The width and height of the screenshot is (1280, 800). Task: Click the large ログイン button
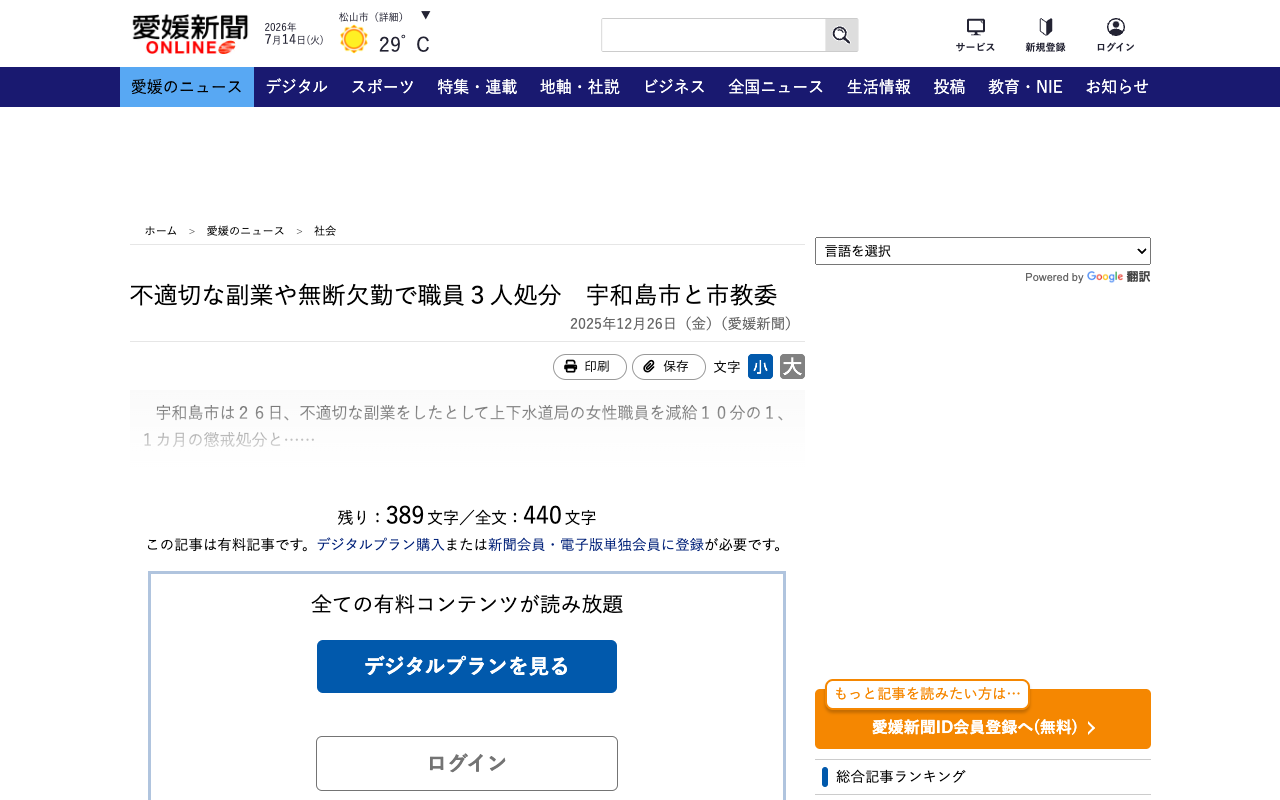coord(467,764)
